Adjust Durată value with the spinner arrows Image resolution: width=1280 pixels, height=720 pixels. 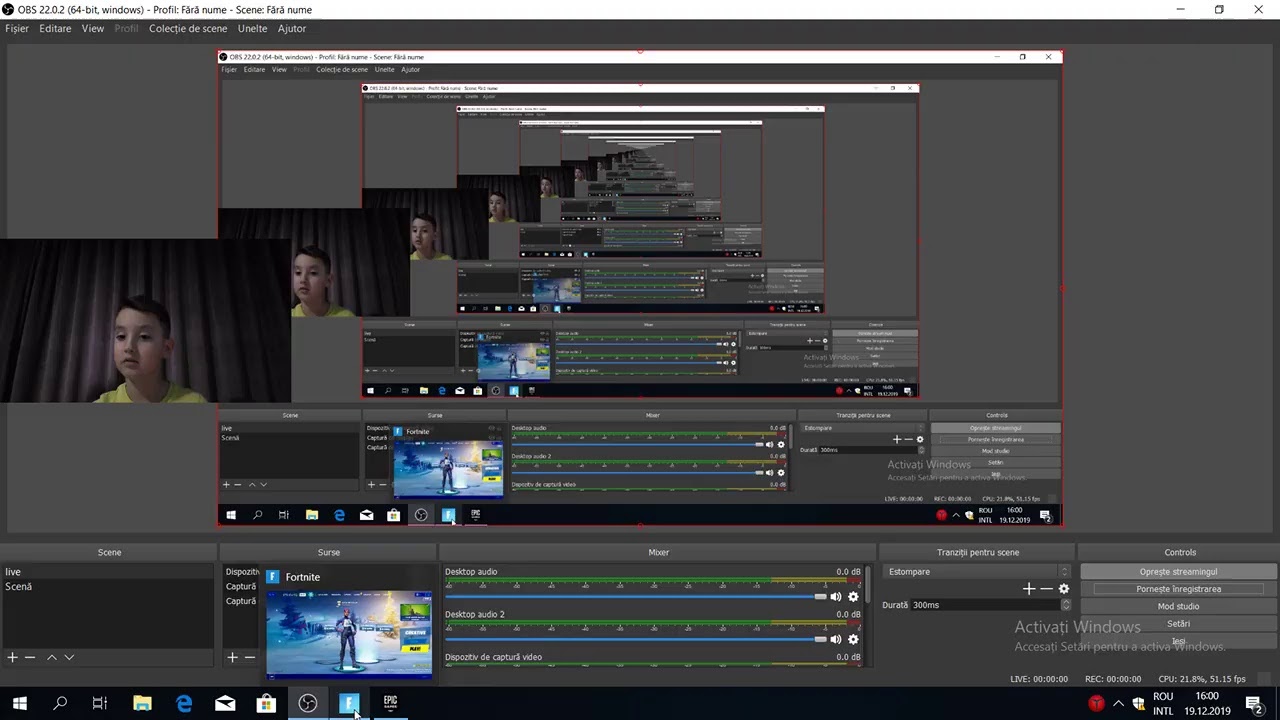pyautogui.click(x=1065, y=605)
